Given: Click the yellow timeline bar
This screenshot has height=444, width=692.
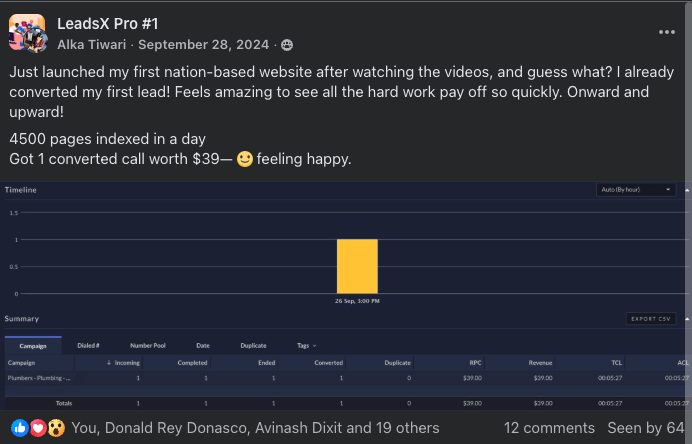Looking at the screenshot, I should click(357, 265).
